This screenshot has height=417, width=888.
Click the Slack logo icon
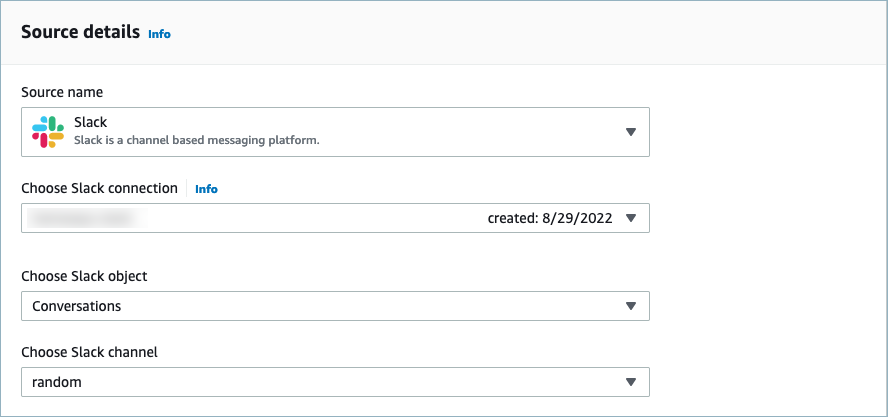click(x=47, y=132)
